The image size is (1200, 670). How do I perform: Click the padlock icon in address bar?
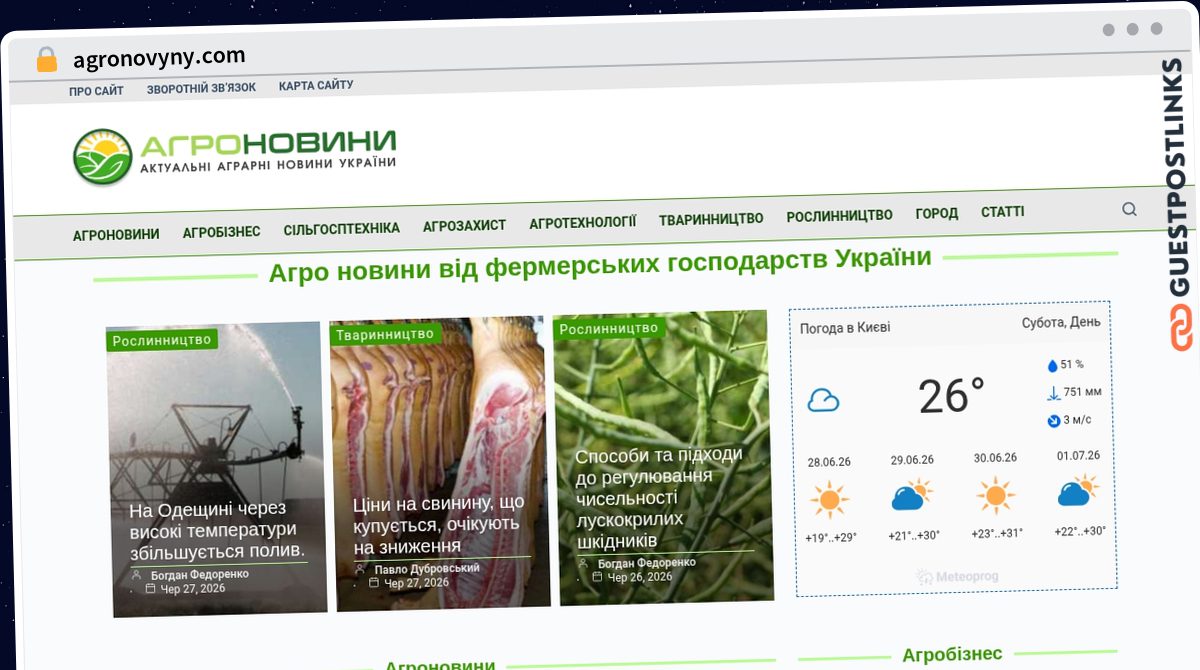47,60
